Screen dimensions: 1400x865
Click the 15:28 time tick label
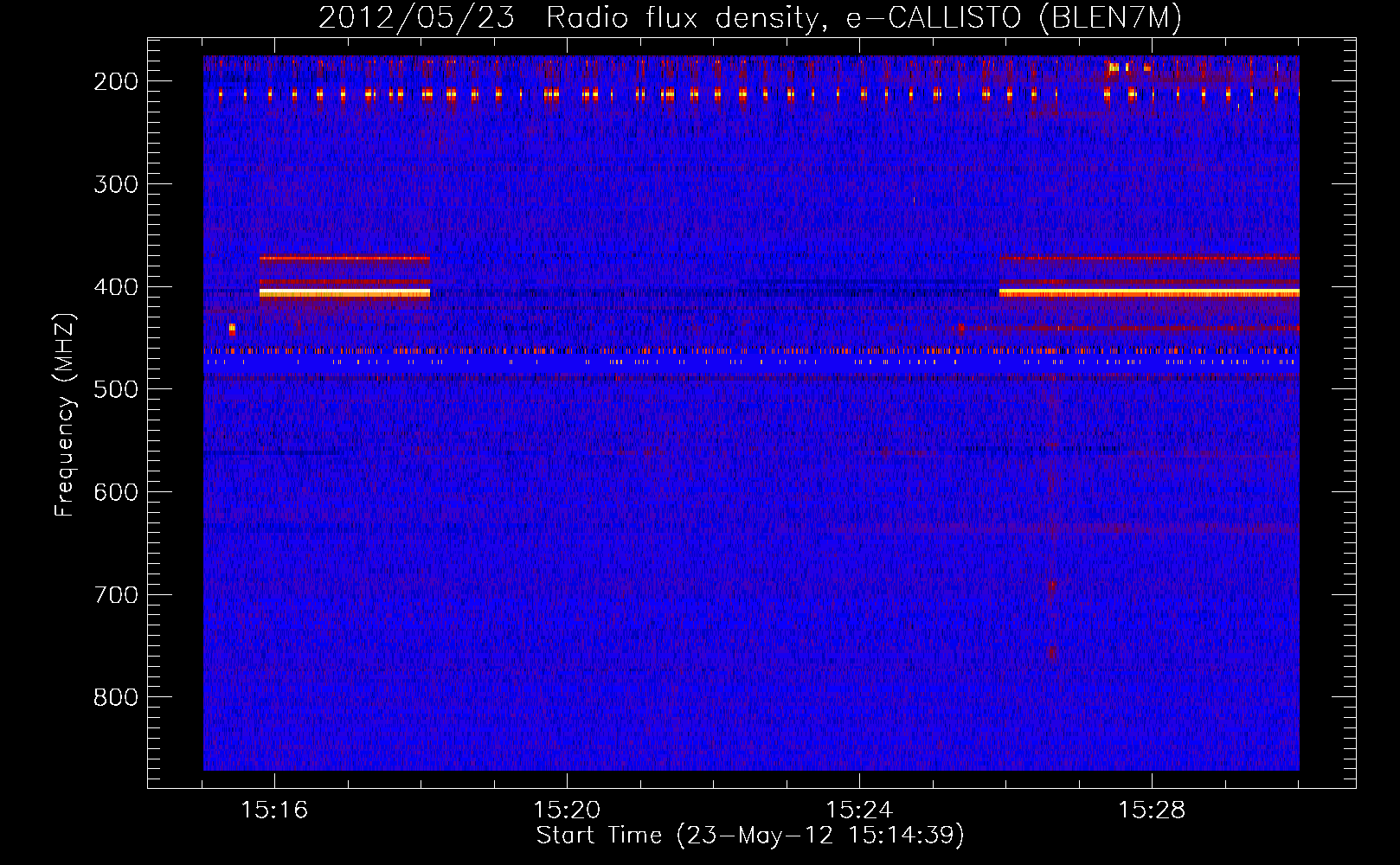(1152, 811)
